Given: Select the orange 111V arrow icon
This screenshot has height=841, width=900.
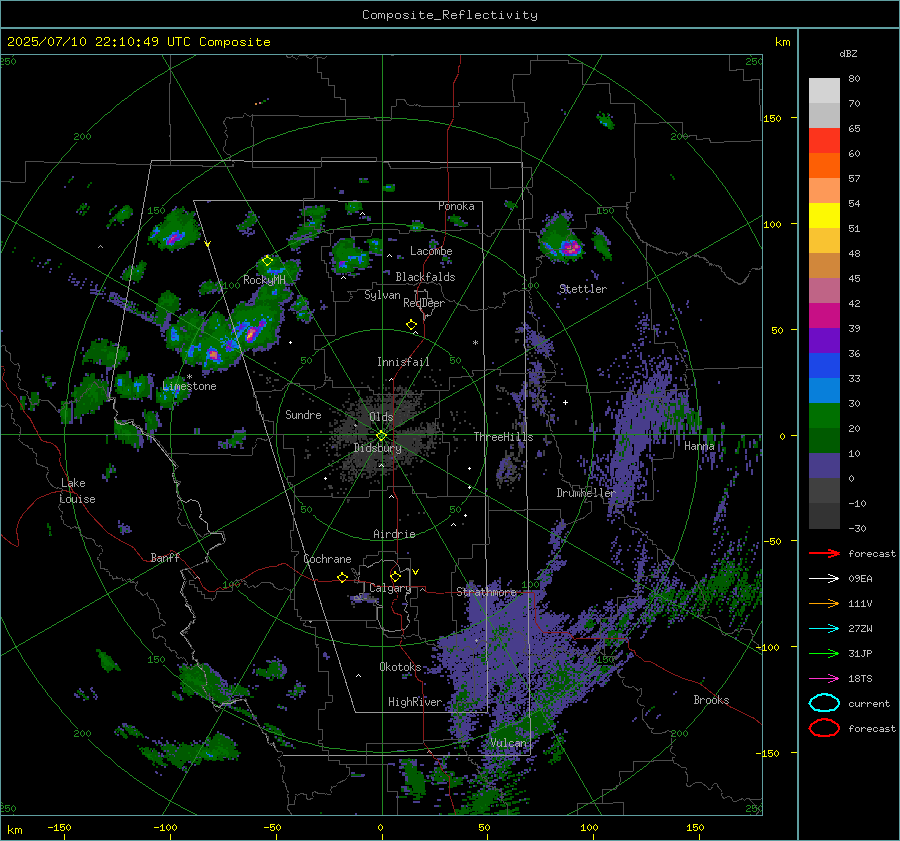Looking at the screenshot, I should (824, 603).
